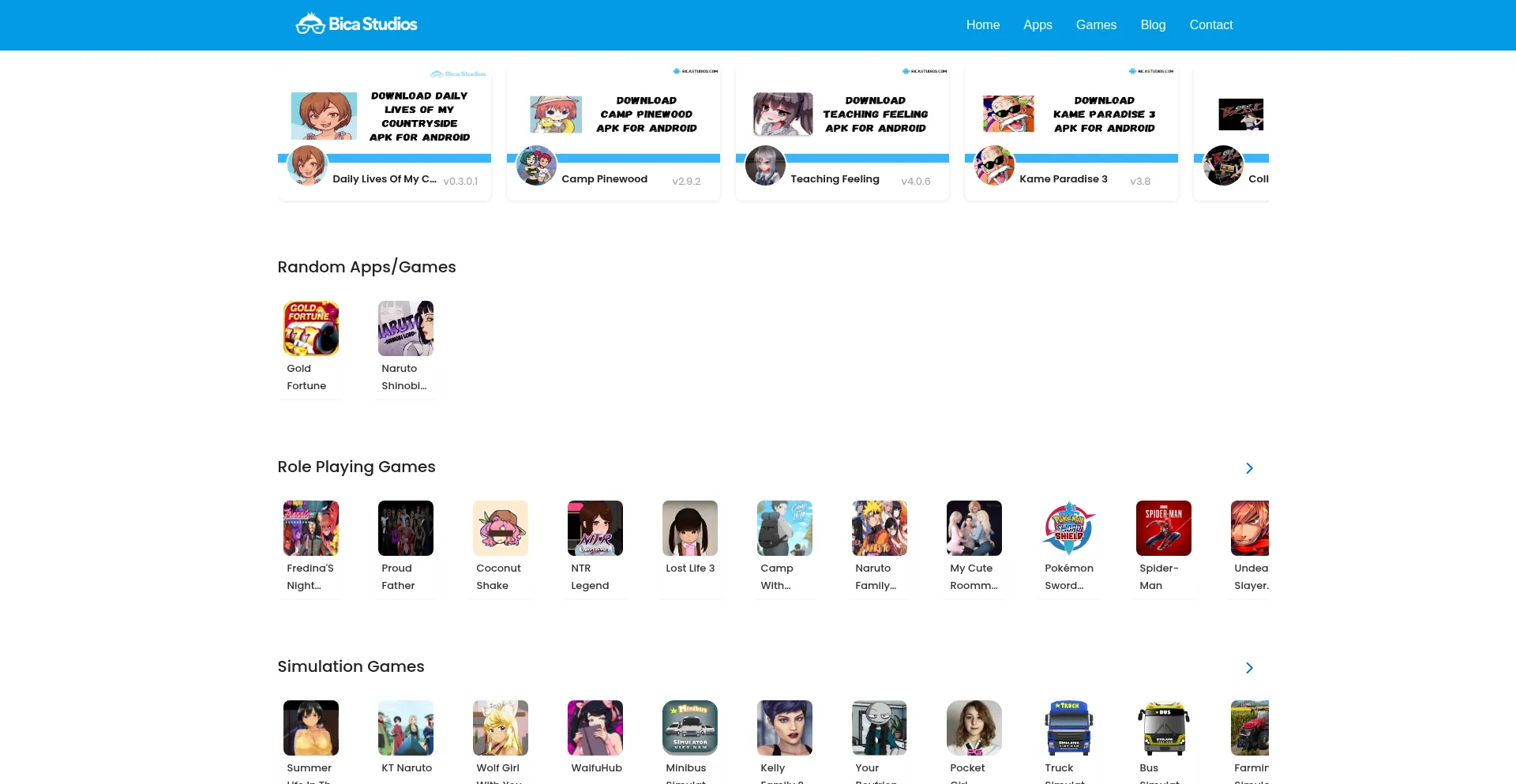This screenshot has width=1516, height=784.
Task: Open the Proud Father game icon
Action: click(x=406, y=528)
